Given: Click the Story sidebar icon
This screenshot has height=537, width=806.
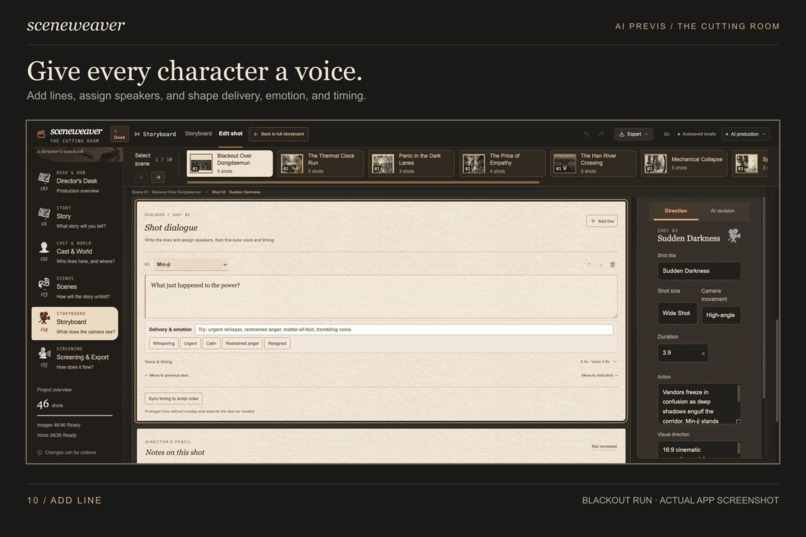Looking at the screenshot, I should pyautogui.click(x=44, y=213).
